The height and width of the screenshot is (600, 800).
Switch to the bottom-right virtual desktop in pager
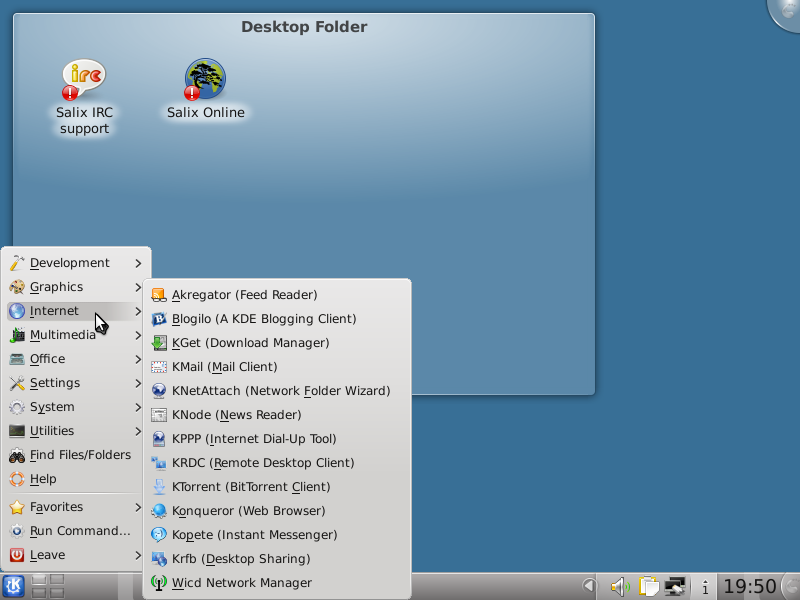(x=57, y=592)
